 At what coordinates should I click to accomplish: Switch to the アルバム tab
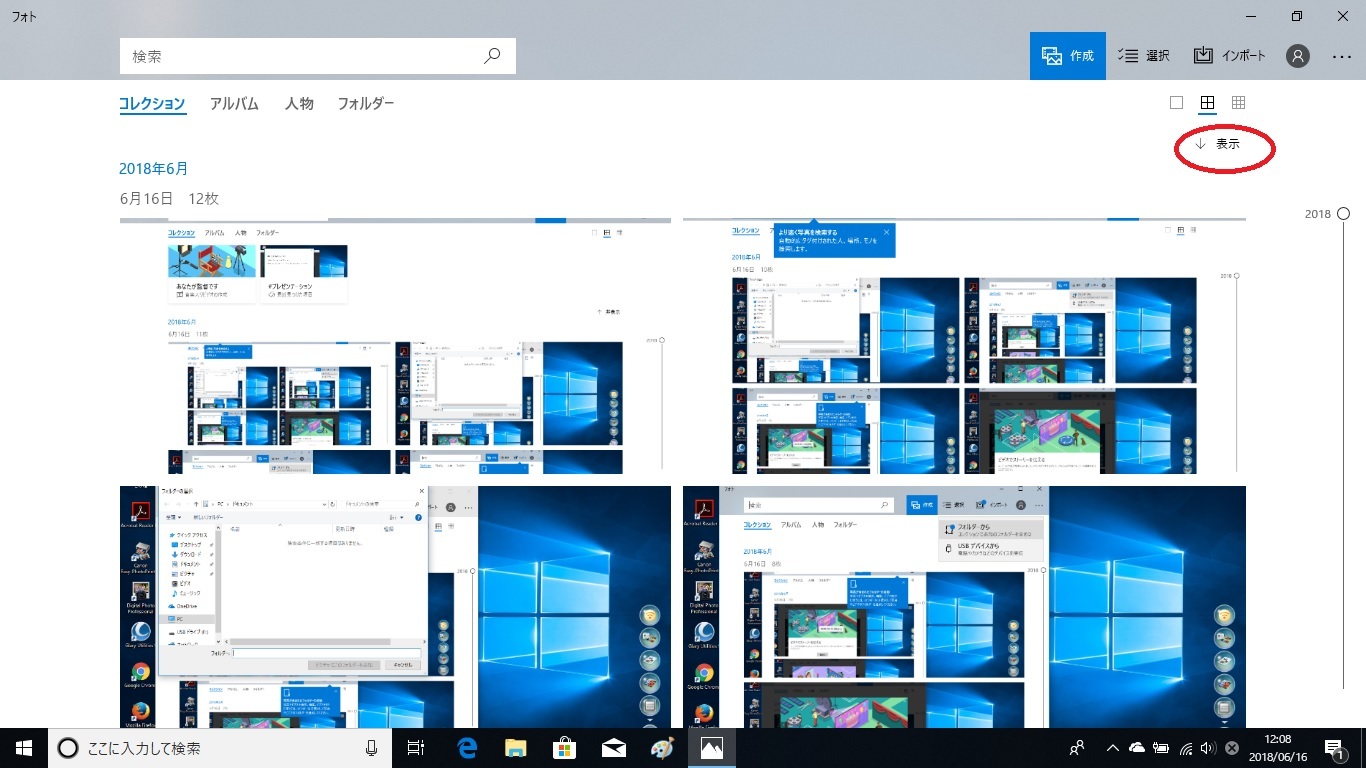[x=235, y=104]
